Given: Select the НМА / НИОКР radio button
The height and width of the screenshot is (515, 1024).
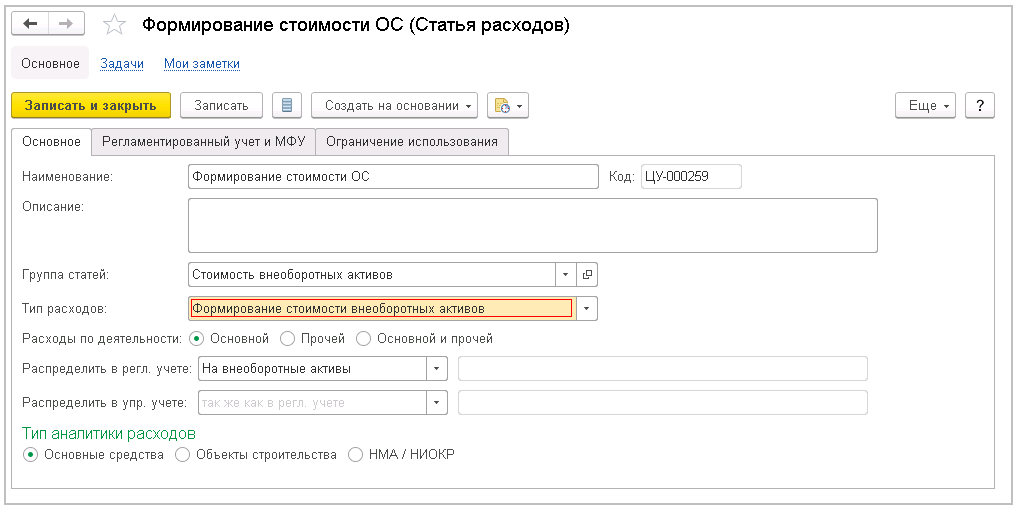Looking at the screenshot, I should (355, 455).
